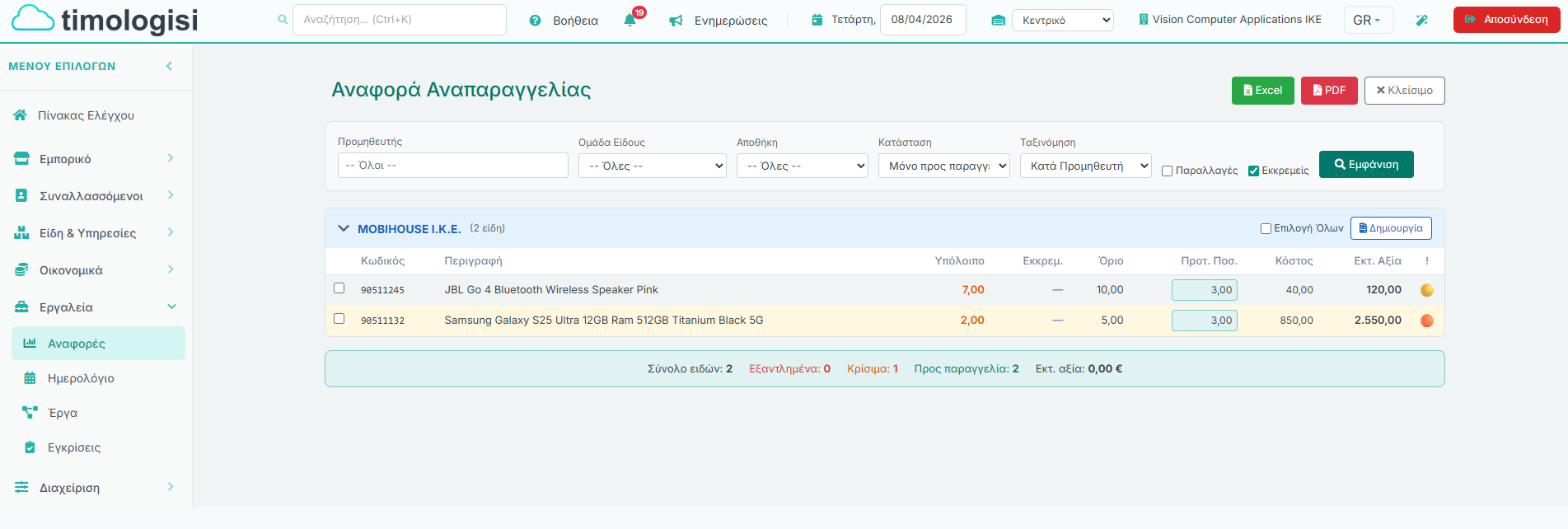Click the Πίνακας Ελέγχου home icon
The width and height of the screenshot is (1568, 529).
[x=21, y=115]
